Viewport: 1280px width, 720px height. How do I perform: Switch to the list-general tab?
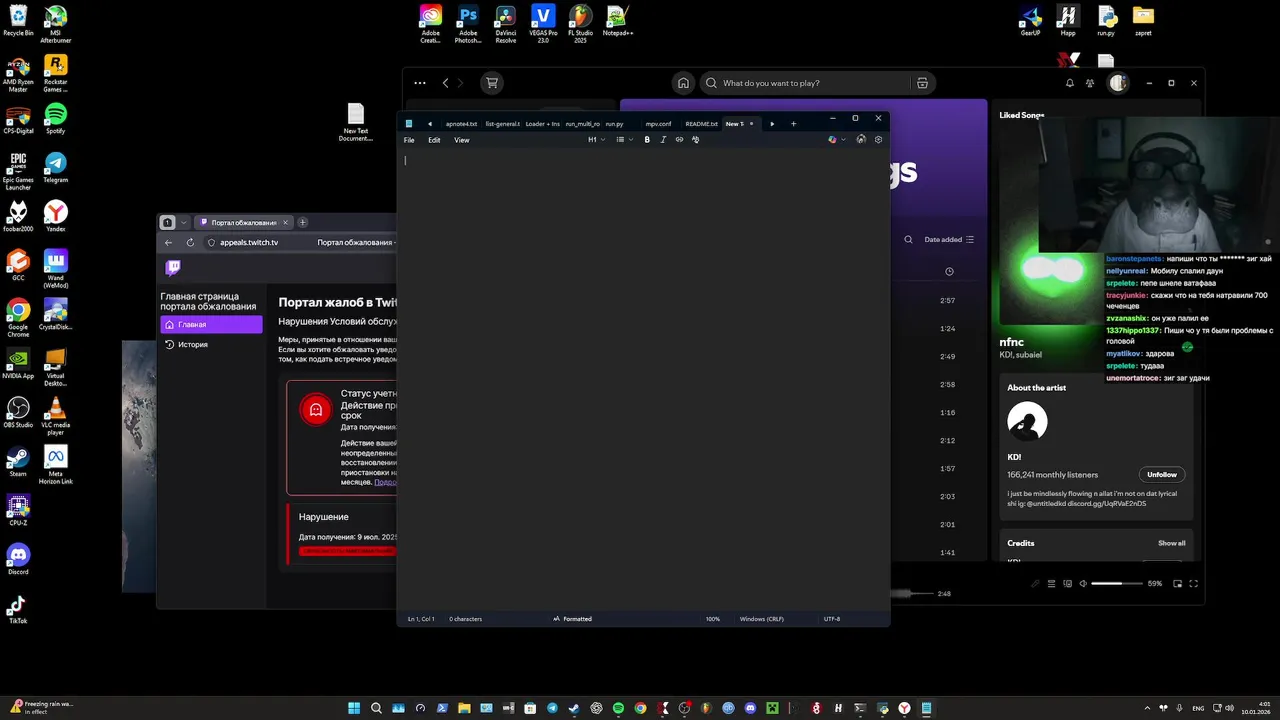coord(502,124)
